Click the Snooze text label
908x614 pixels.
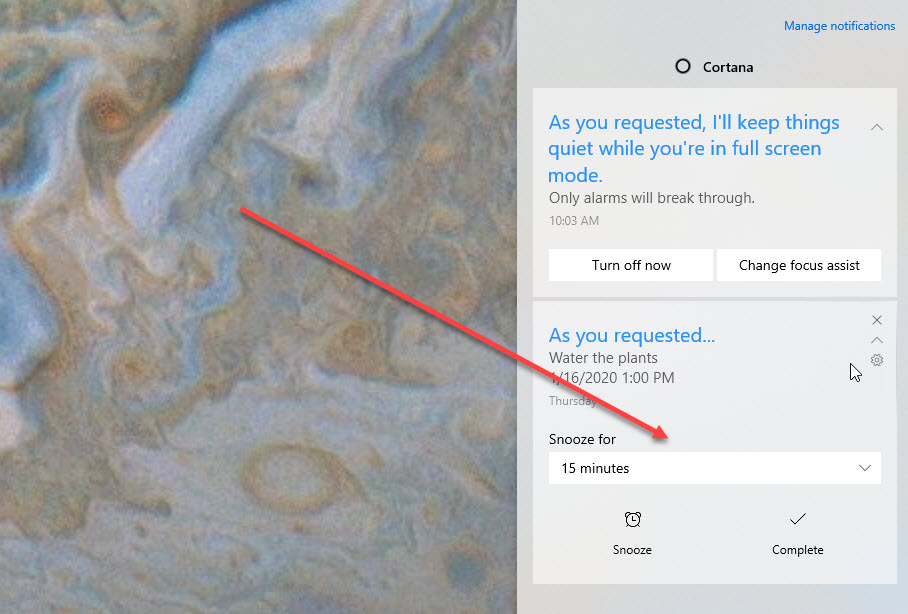(x=632, y=550)
